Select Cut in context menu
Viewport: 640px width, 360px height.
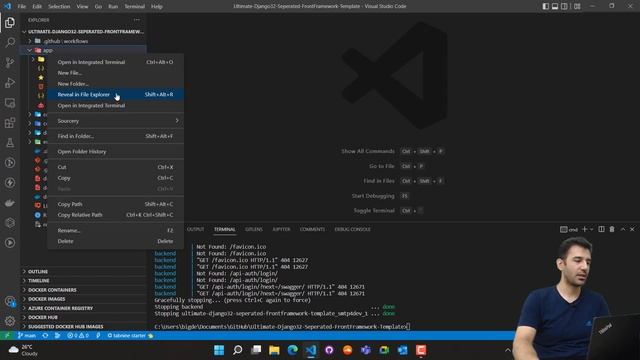116,167
